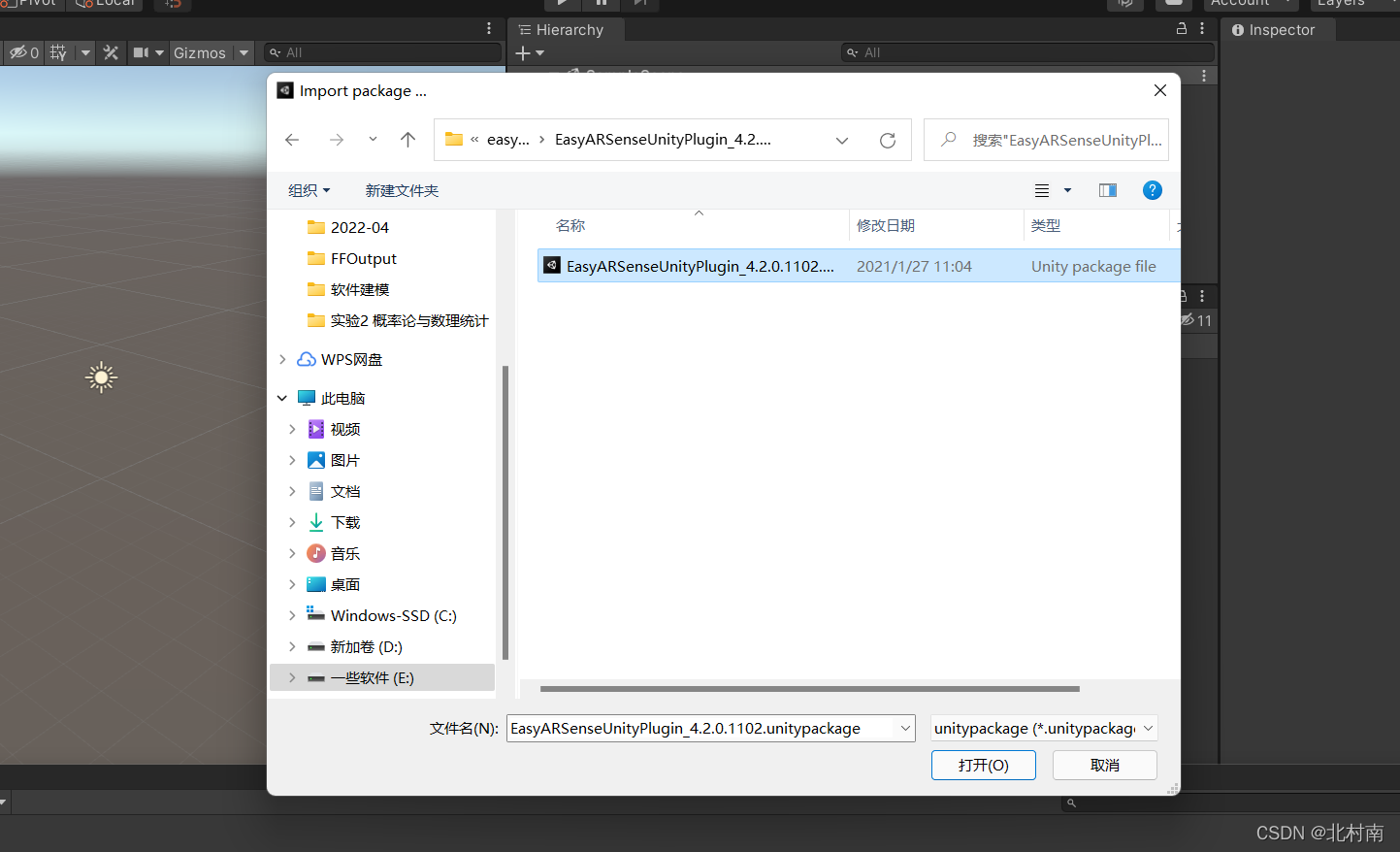Select 一些软件 (E:) drive
The image size is (1400, 852).
click(382, 677)
